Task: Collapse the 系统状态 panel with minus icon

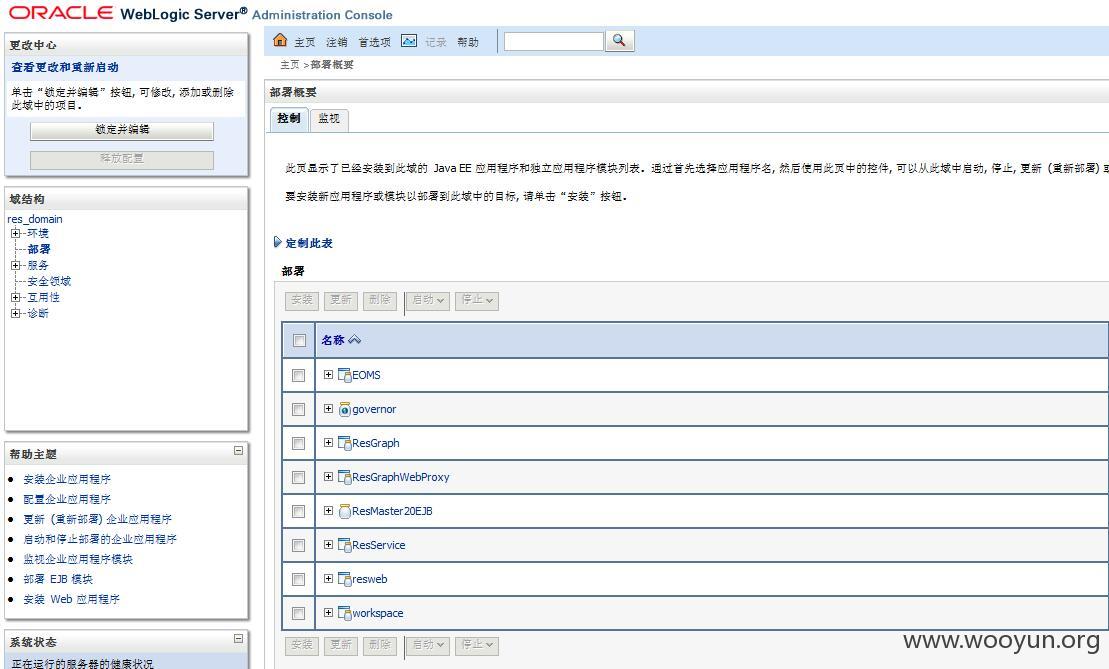Action: pos(238,639)
